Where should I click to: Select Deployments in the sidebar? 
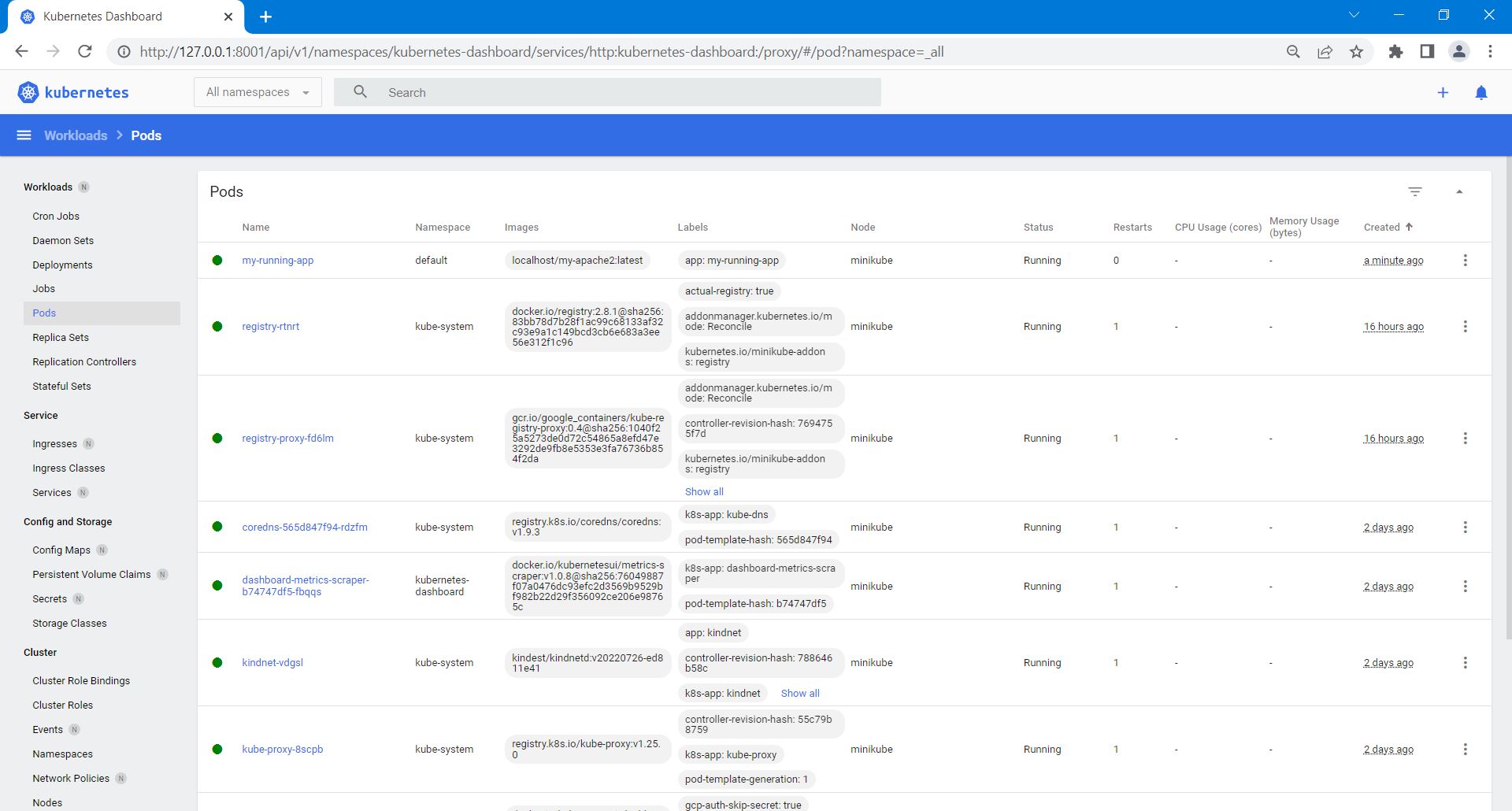tap(62, 265)
